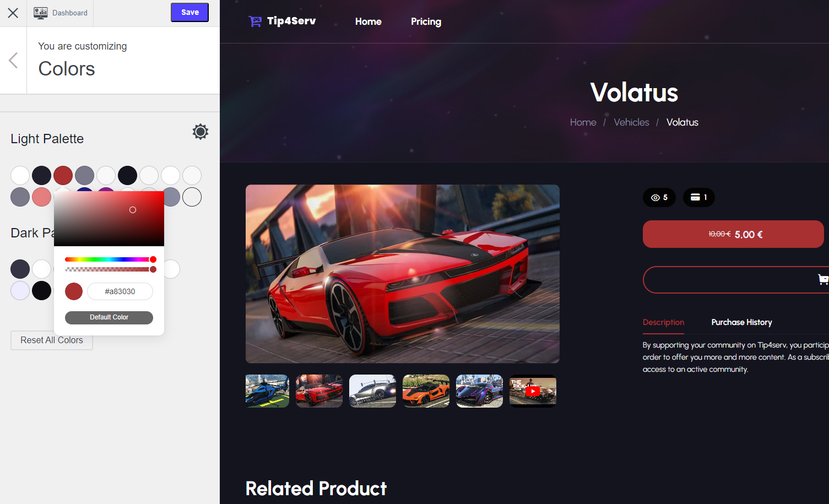Select the red swatch in Light Palette
Screen dimensions: 829x504
(x=63, y=175)
